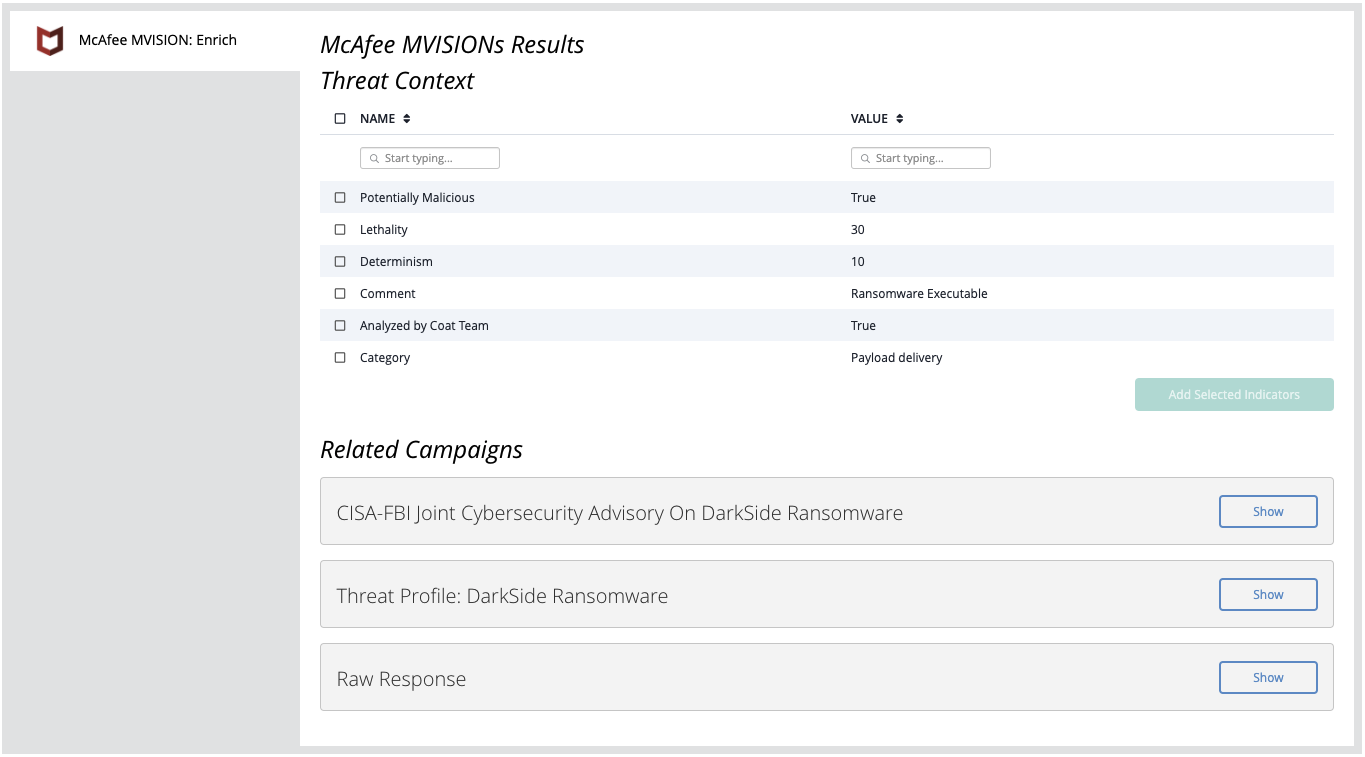
Task: Check the Analyzed by Coat Team checkbox
Action: (340, 326)
